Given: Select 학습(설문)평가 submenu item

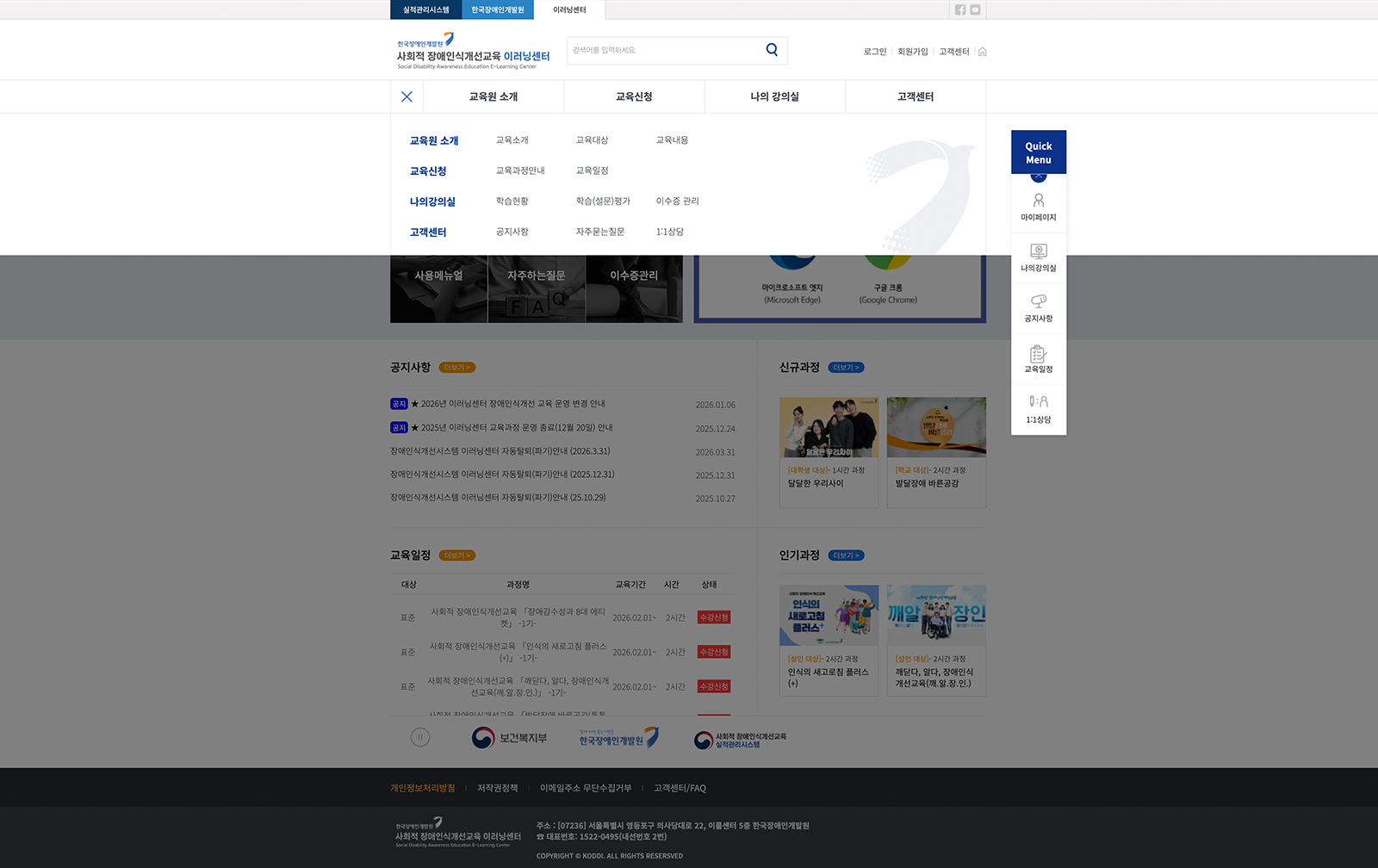Looking at the screenshot, I should (603, 201).
